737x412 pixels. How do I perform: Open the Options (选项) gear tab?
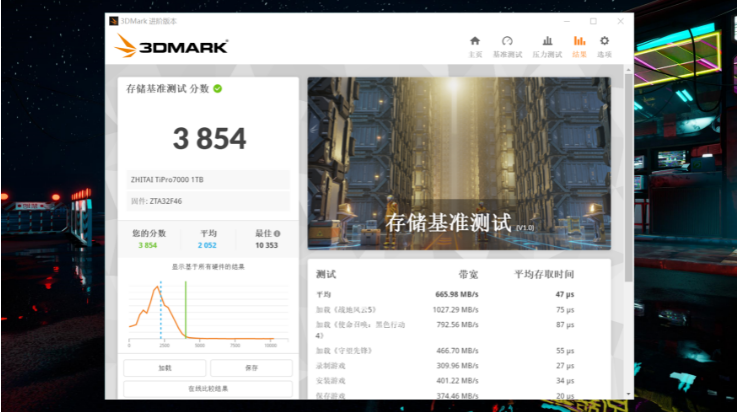(604, 47)
